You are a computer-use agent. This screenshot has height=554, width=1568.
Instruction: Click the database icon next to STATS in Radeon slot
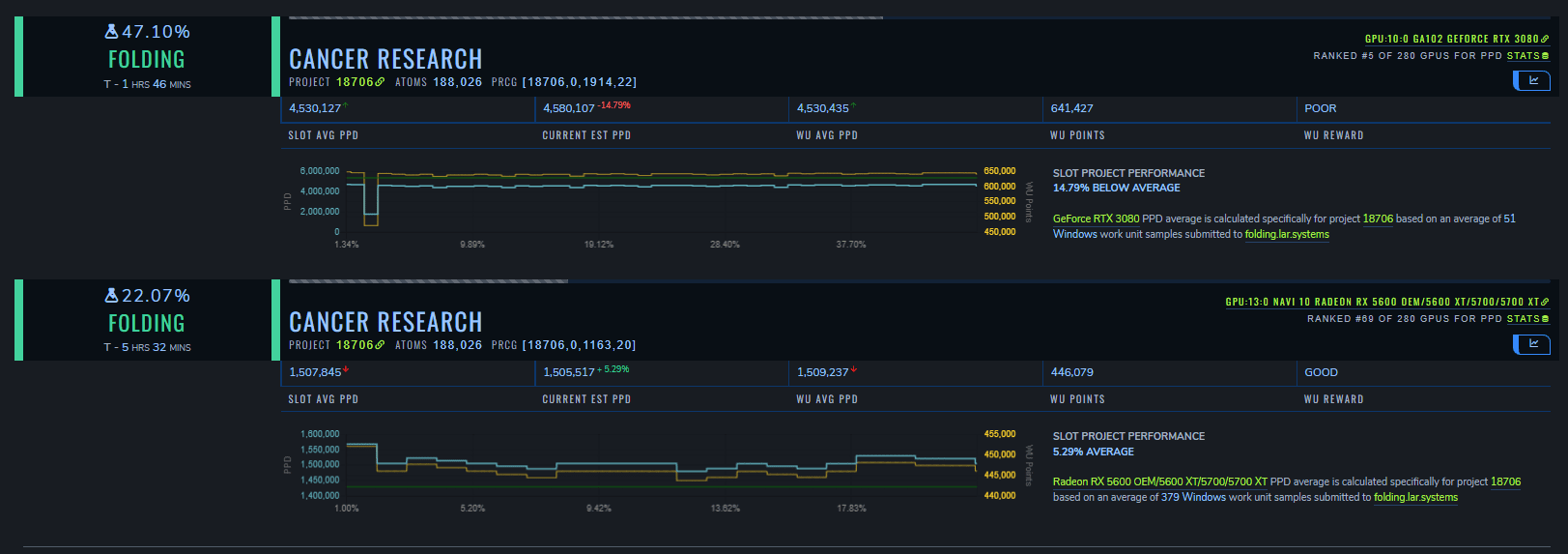[x=1545, y=319]
